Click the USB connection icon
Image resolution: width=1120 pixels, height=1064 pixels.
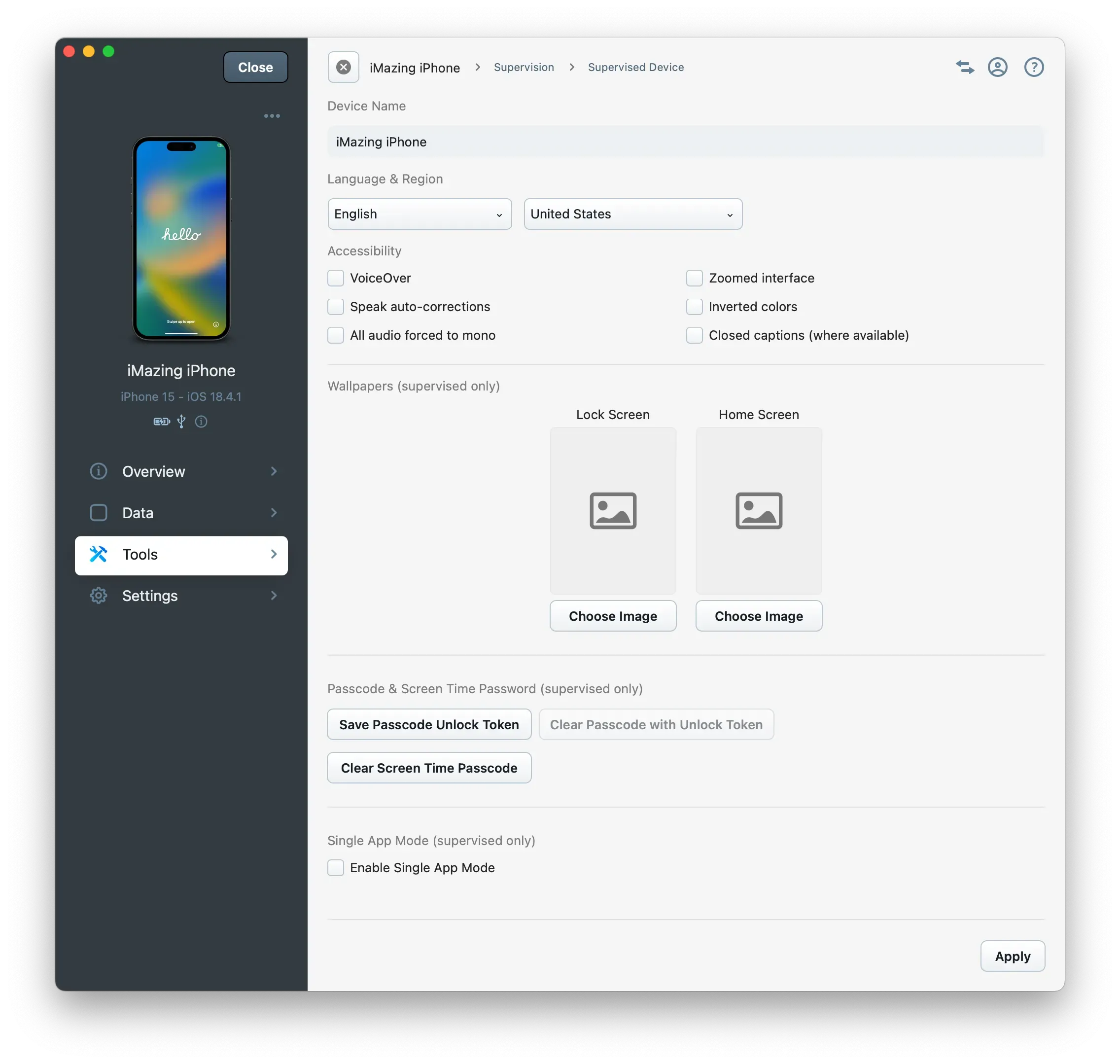pyautogui.click(x=181, y=422)
